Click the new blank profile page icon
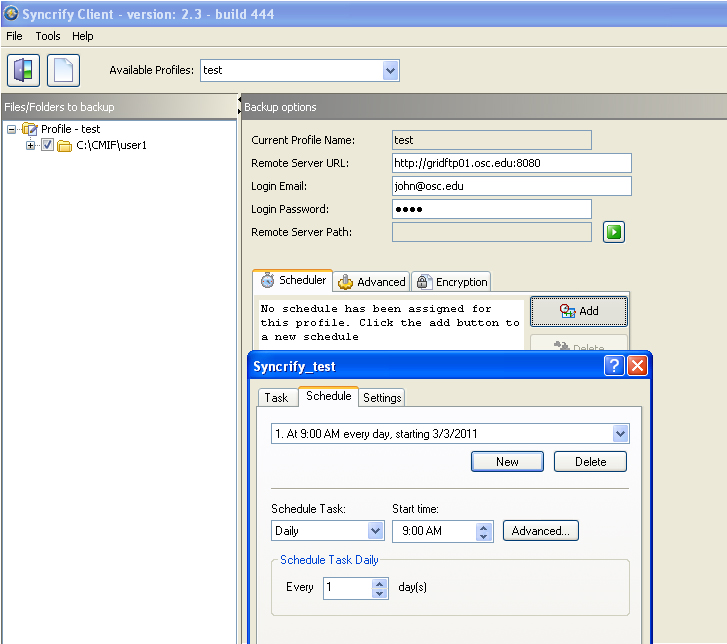Screen dimensions: 727x644 tap(63, 70)
